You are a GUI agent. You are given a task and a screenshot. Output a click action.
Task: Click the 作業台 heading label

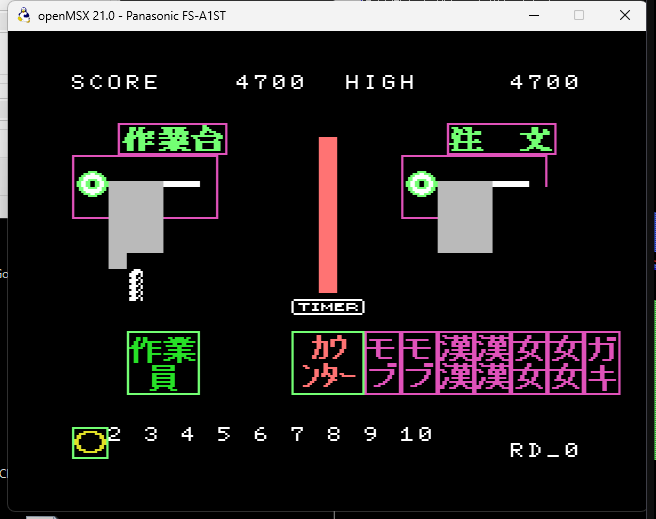coord(172,139)
